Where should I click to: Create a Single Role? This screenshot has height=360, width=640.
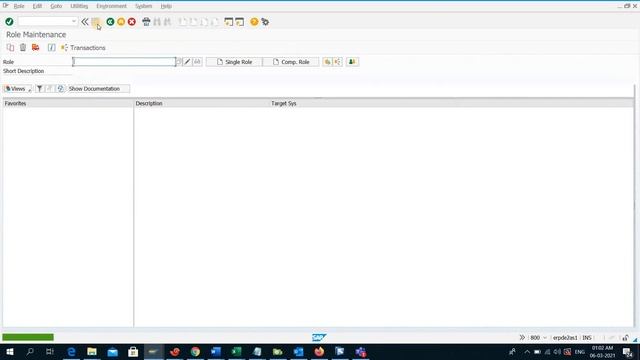[234, 62]
